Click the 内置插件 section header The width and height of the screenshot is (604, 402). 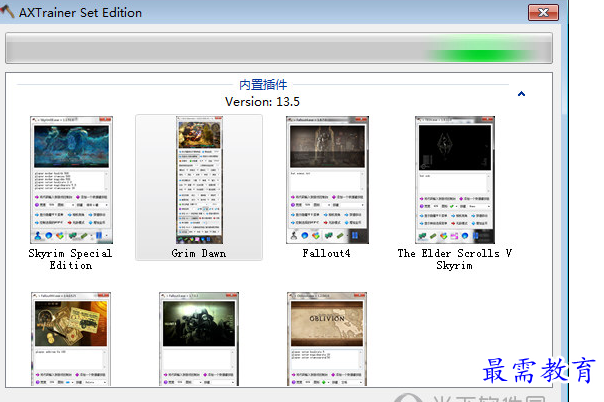263,84
